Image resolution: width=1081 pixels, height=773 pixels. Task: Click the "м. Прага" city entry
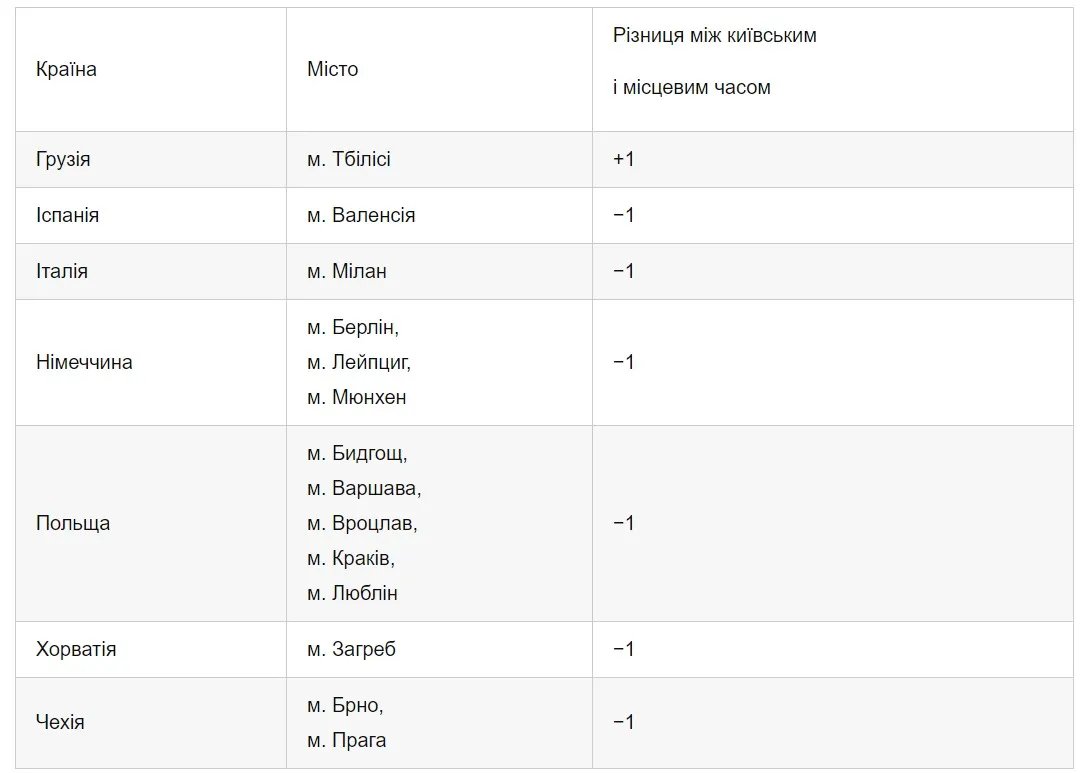tap(347, 740)
